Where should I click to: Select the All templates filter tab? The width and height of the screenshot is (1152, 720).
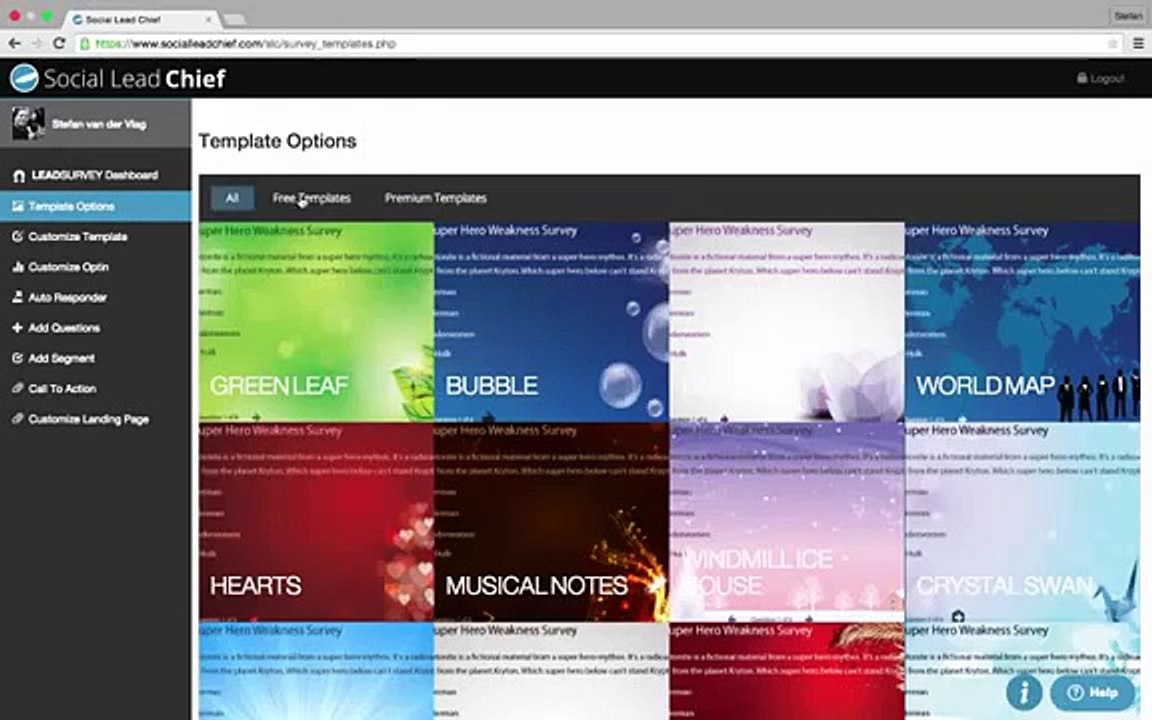tap(232, 198)
